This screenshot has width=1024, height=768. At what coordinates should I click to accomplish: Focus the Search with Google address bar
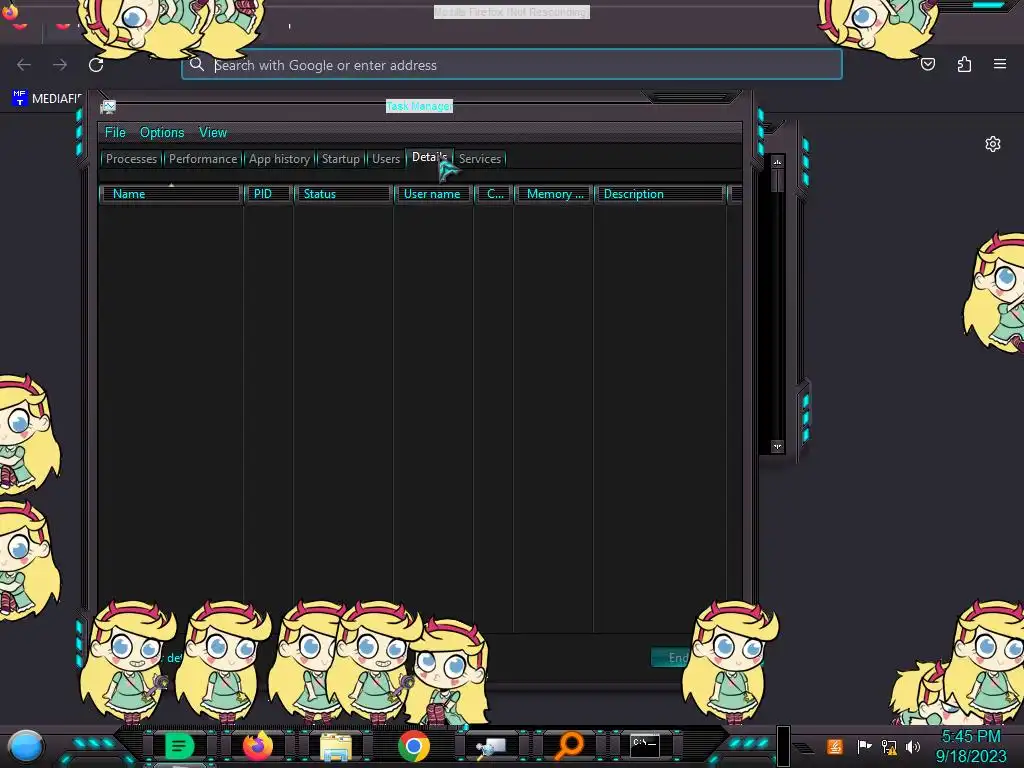[x=511, y=65]
